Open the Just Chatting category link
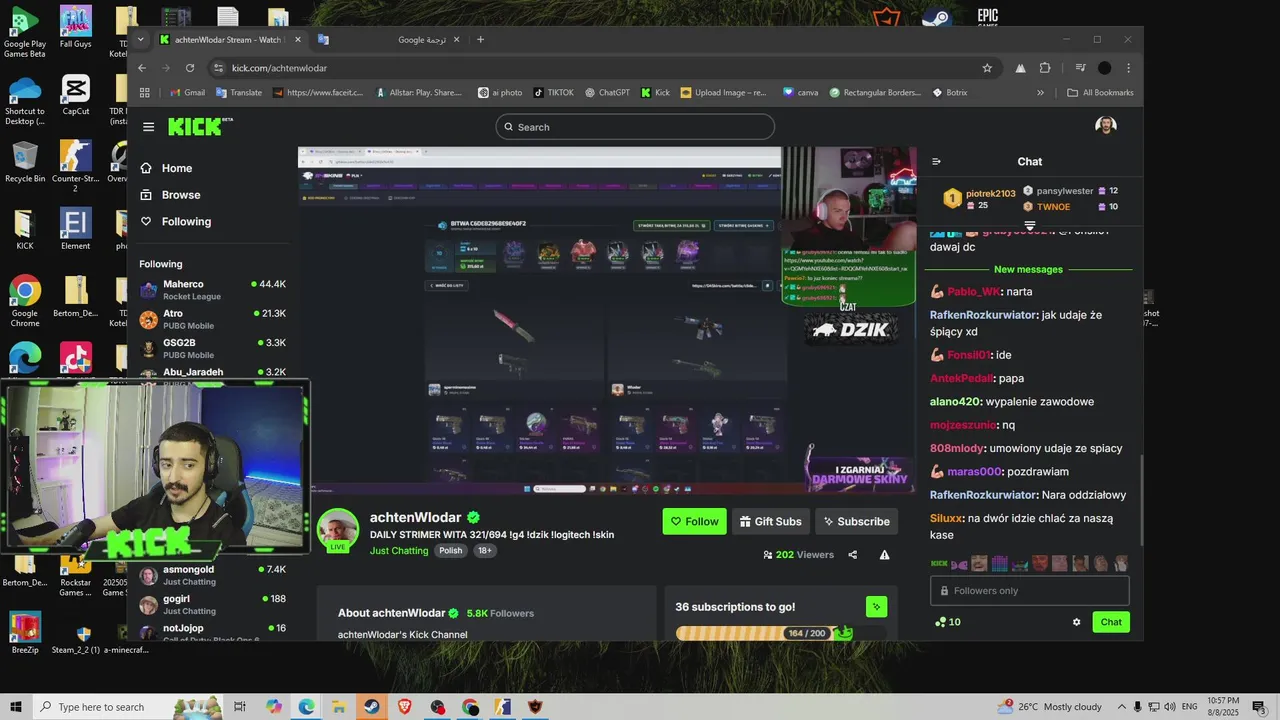The width and height of the screenshot is (1280, 720). 399,550
